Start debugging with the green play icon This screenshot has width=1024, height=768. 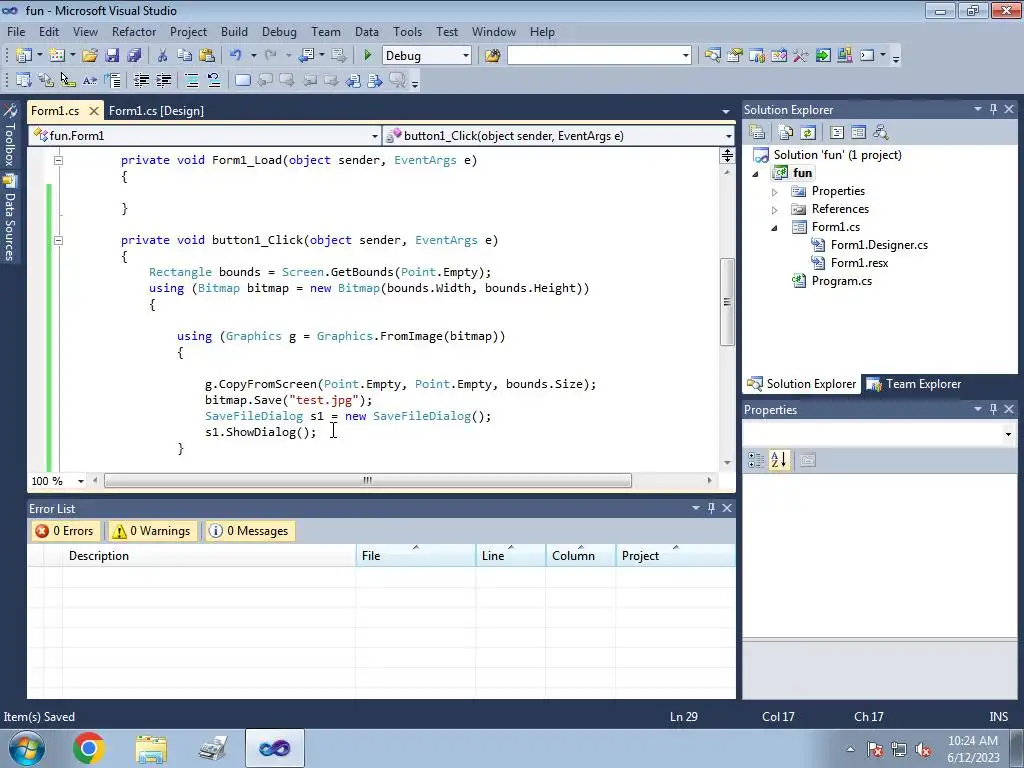click(367, 56)
